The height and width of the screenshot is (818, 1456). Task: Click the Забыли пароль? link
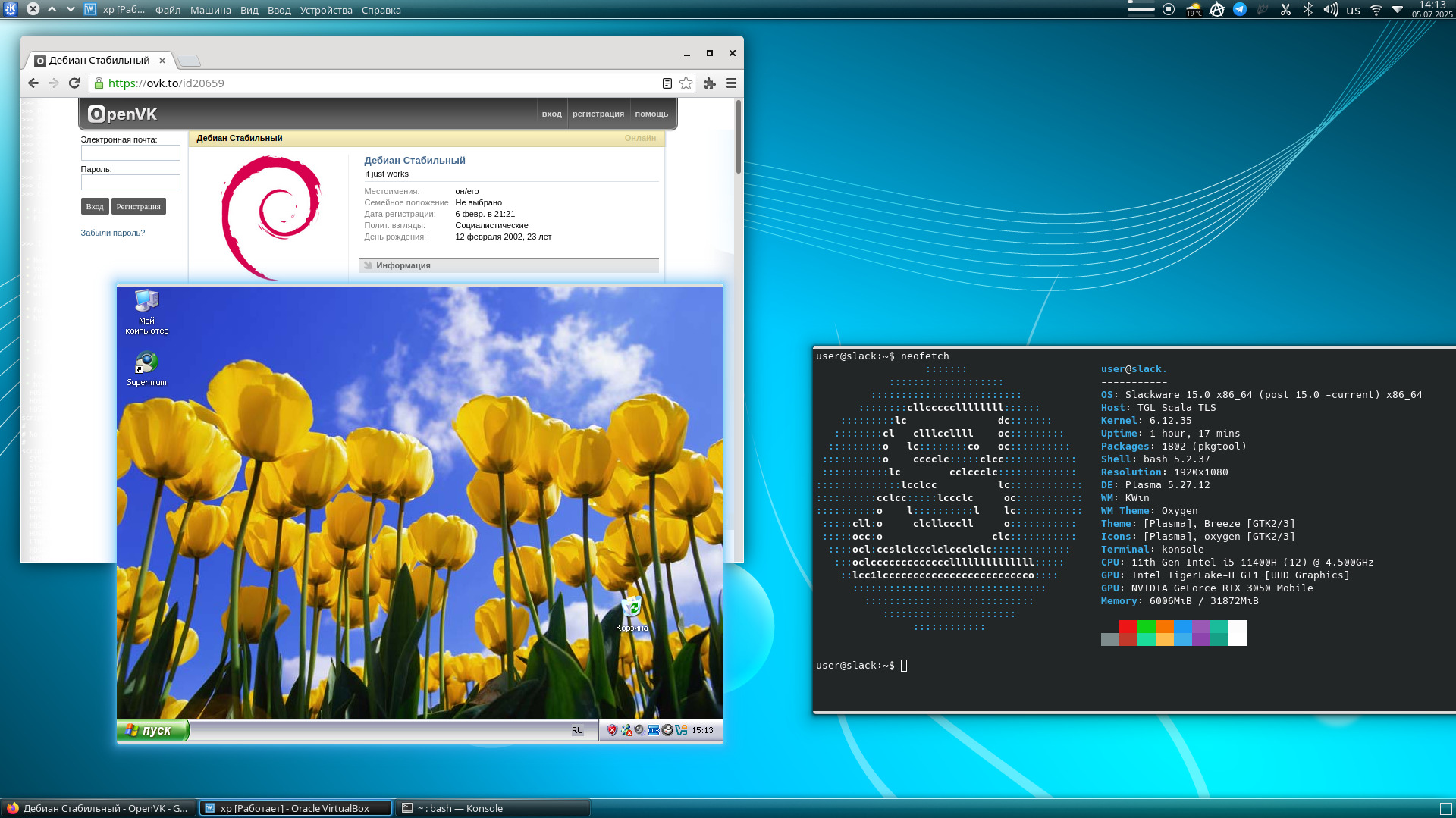[x=113, y=233]
